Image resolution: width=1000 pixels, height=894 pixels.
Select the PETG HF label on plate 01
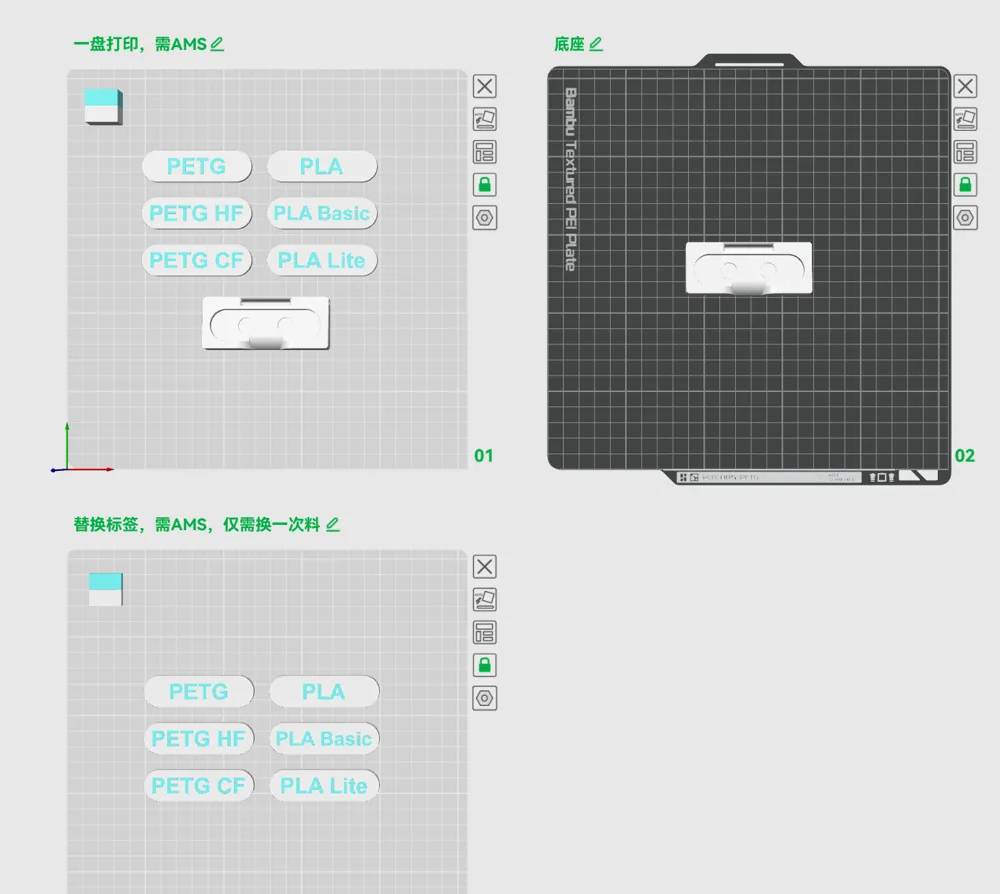click(196, 214)
